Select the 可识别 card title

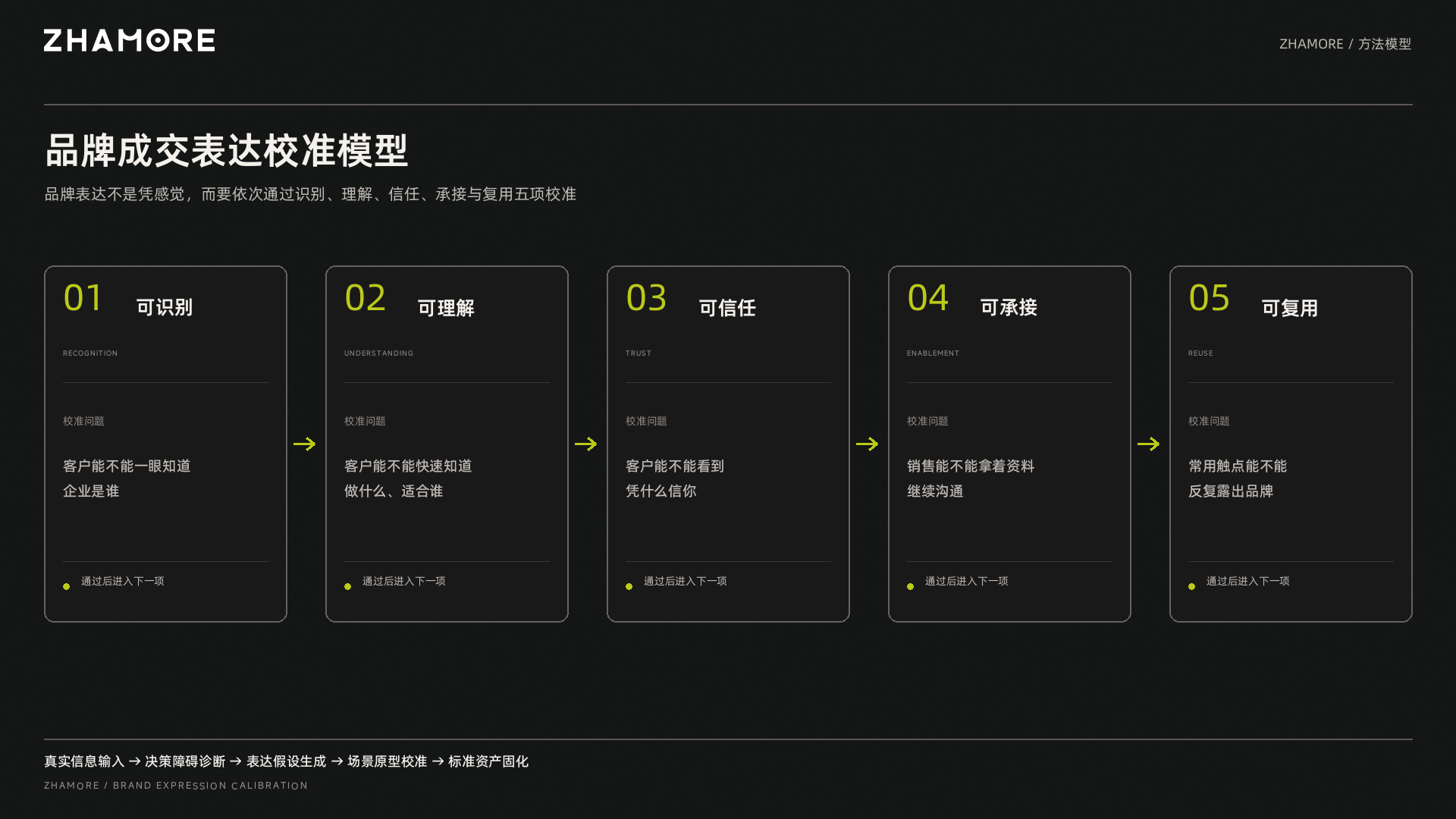coord(165,307)
